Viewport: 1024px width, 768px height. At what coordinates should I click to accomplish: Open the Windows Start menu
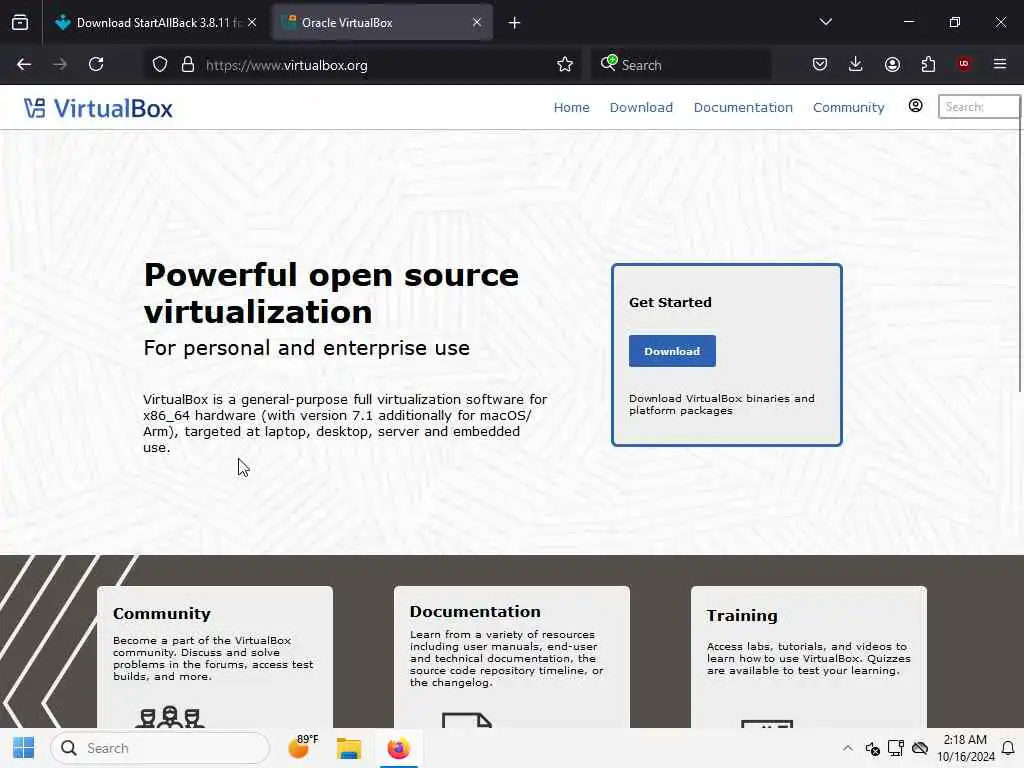pyautogui.click(x=24, y=748)
